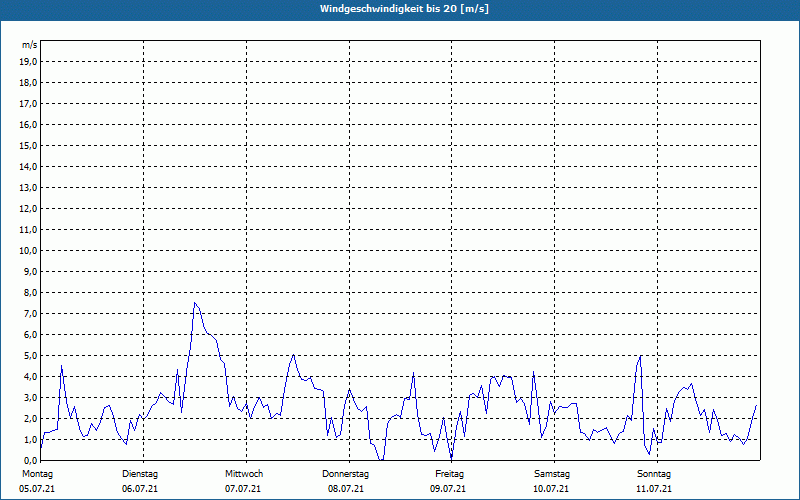The height and width of the screenshot is (500, 800).
Task: Click the 'Donnerstag' day label
Action: (x=345, y=474)
